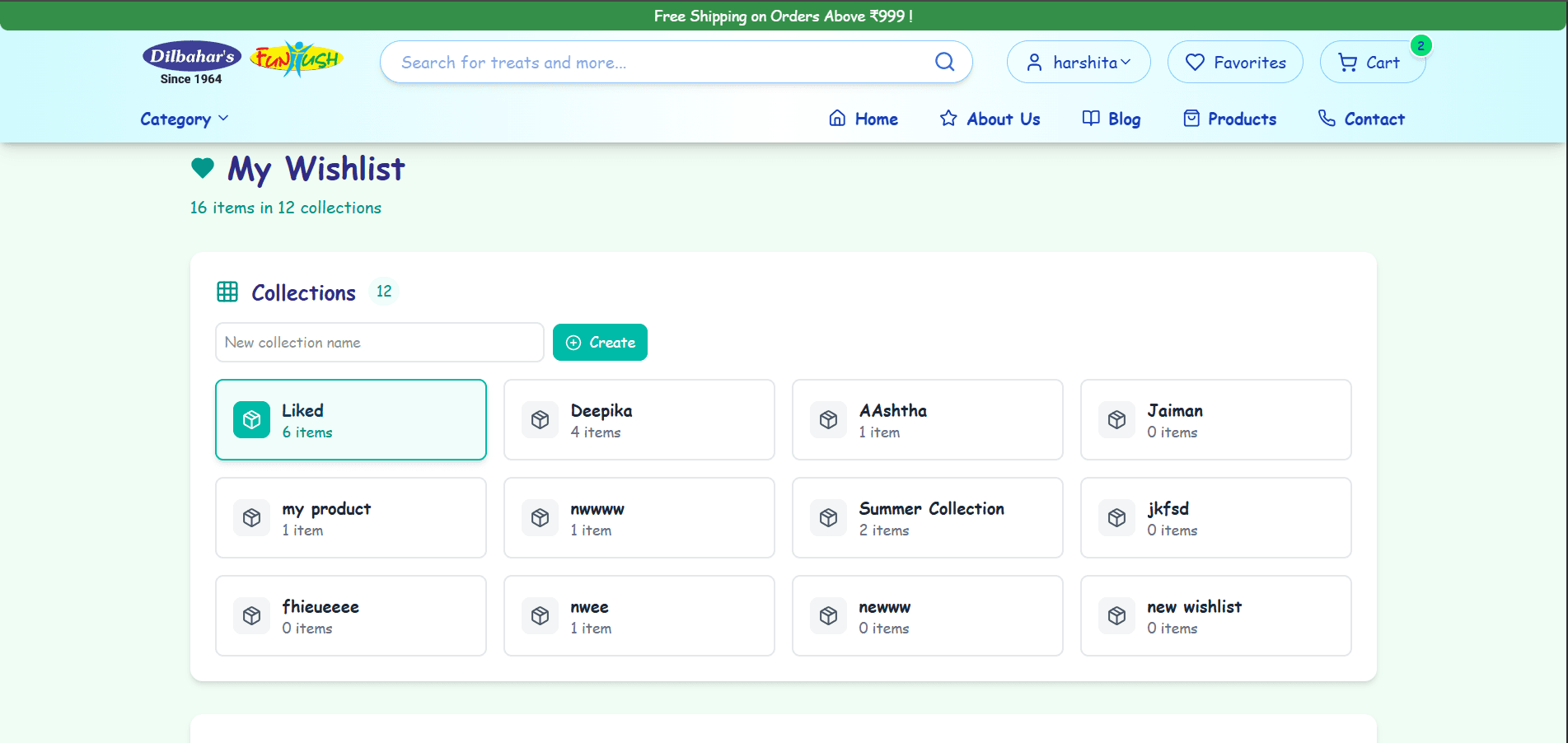Screen dimensions: 1568x743
Task: Click the search for treats field
Action: pyautogui.click(x=676, y=62)
